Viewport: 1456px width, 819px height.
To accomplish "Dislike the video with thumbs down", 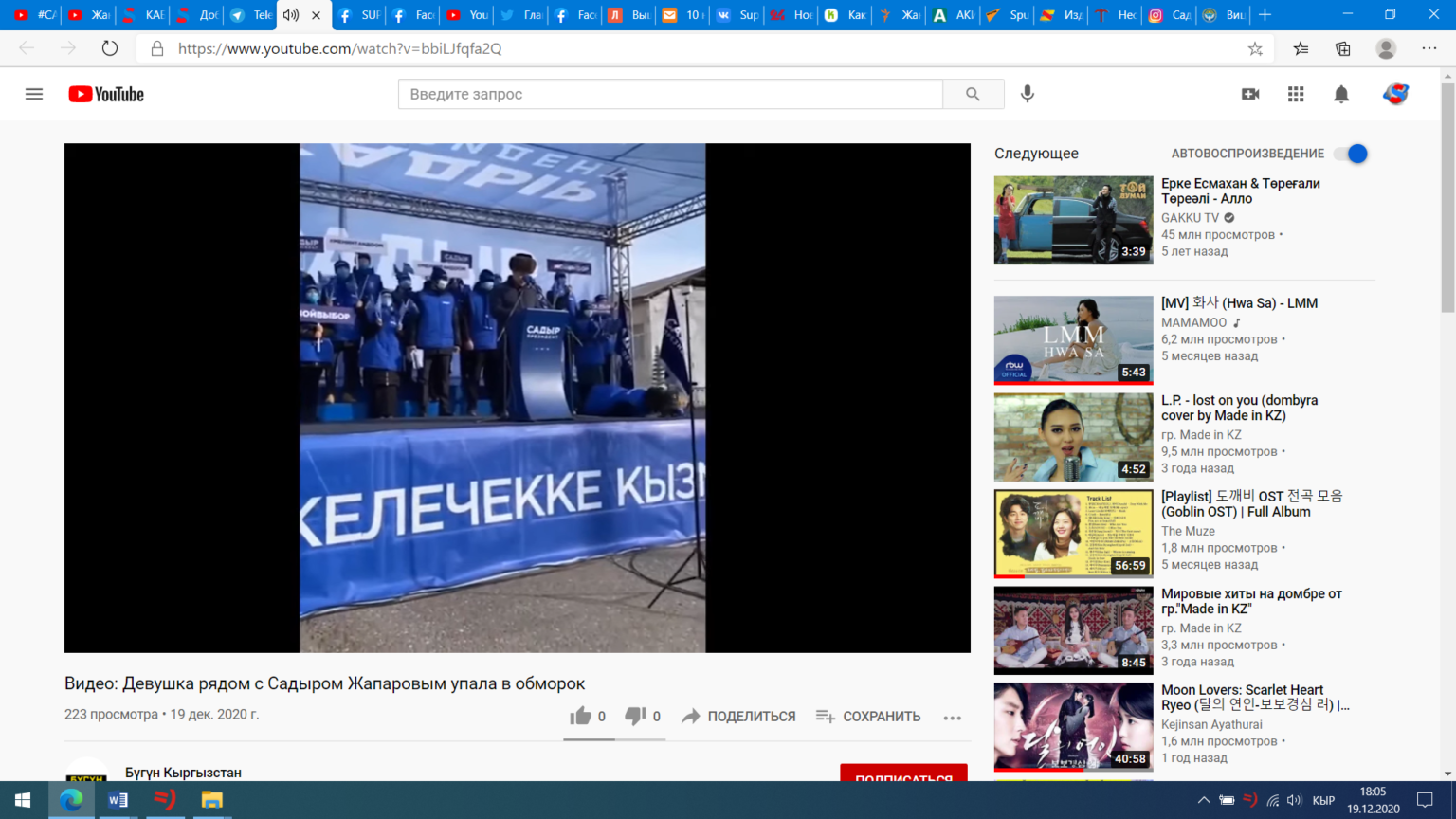I will 635,717.
